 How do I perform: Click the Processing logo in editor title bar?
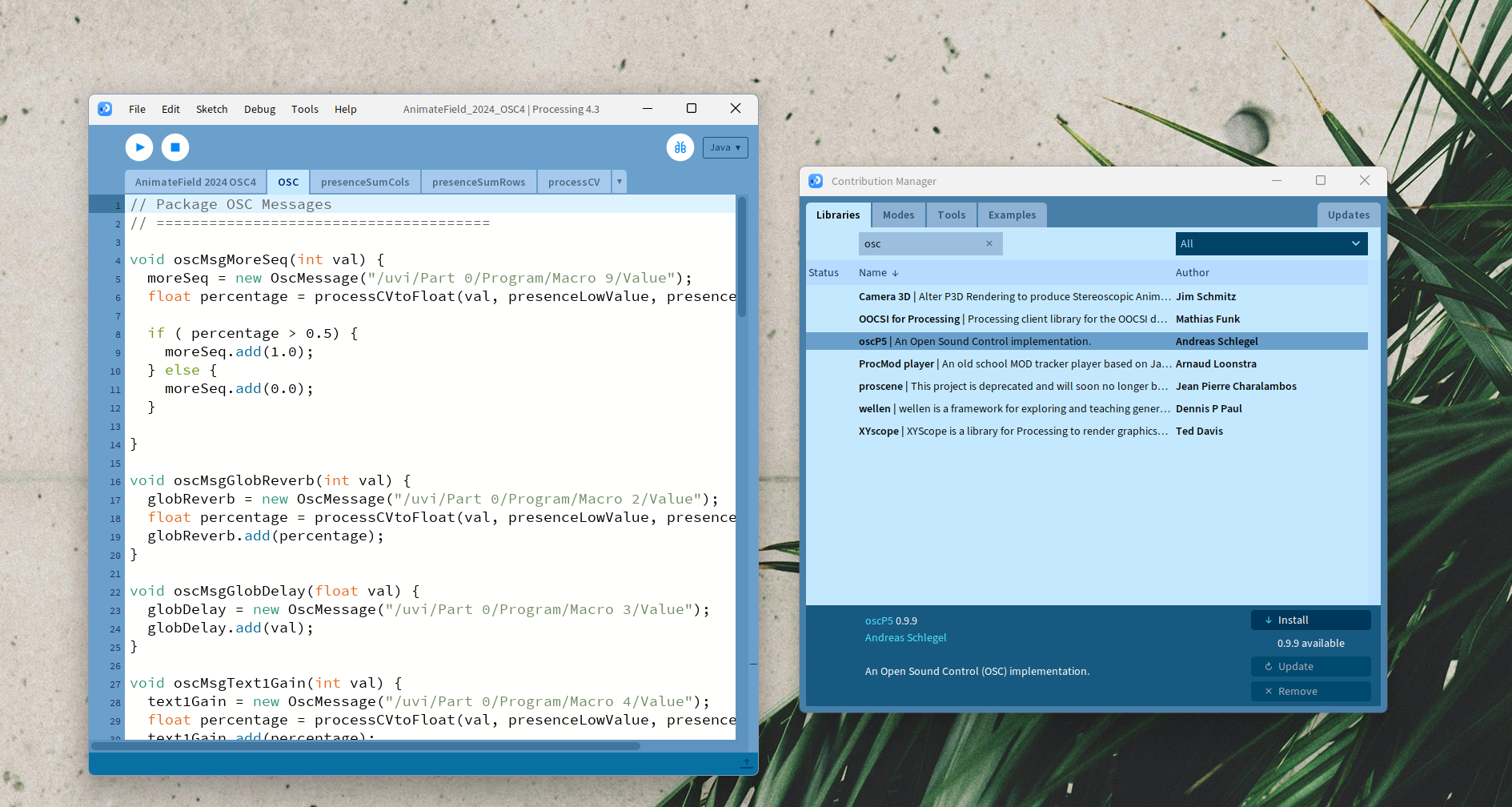[105, 109]
